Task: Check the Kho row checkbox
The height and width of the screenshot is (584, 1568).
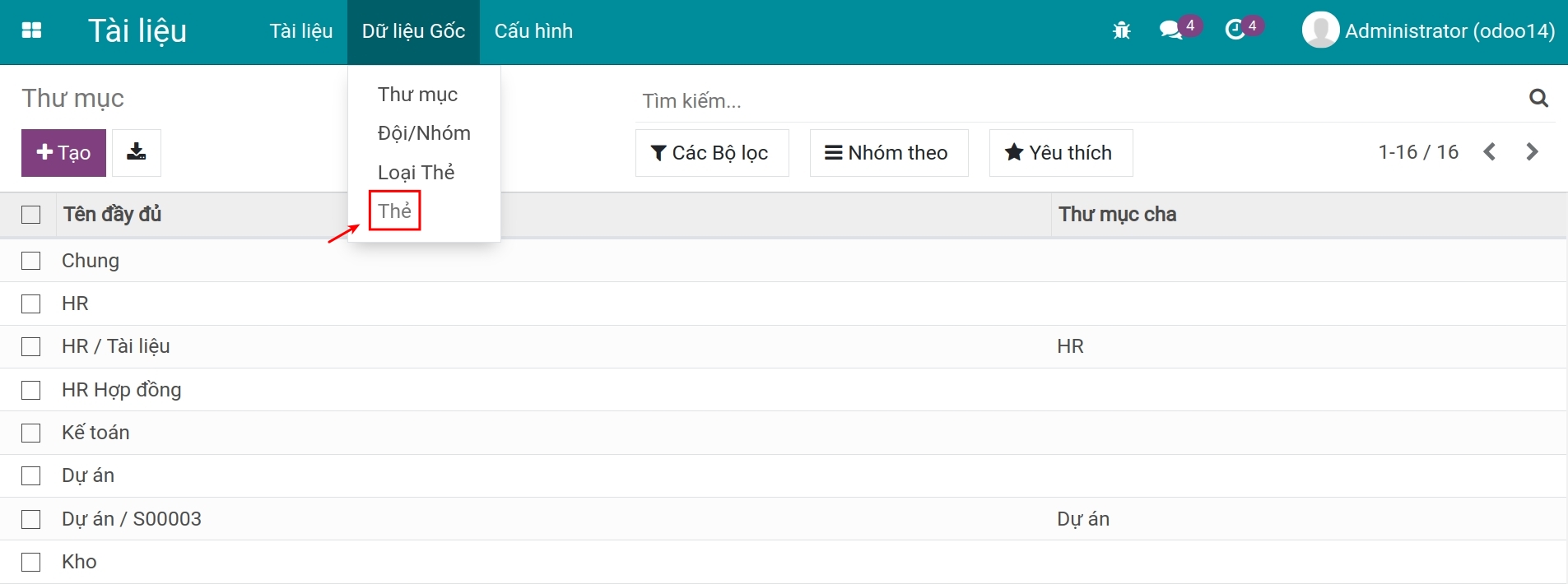Action: (31, 562)
